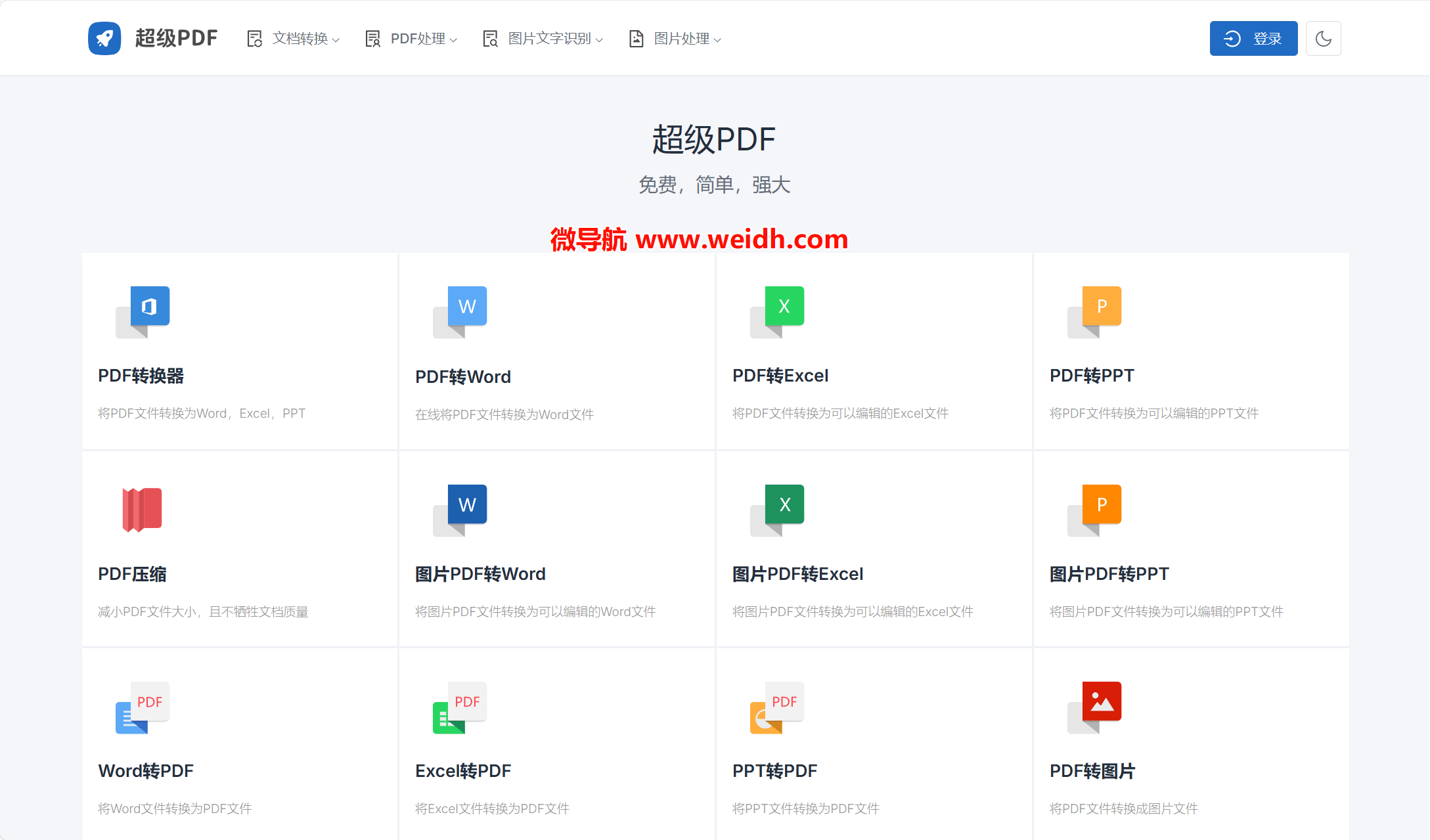1430x840 pixels.
Task: Open the PDF转Excel tool title
Action: [780, 376]
